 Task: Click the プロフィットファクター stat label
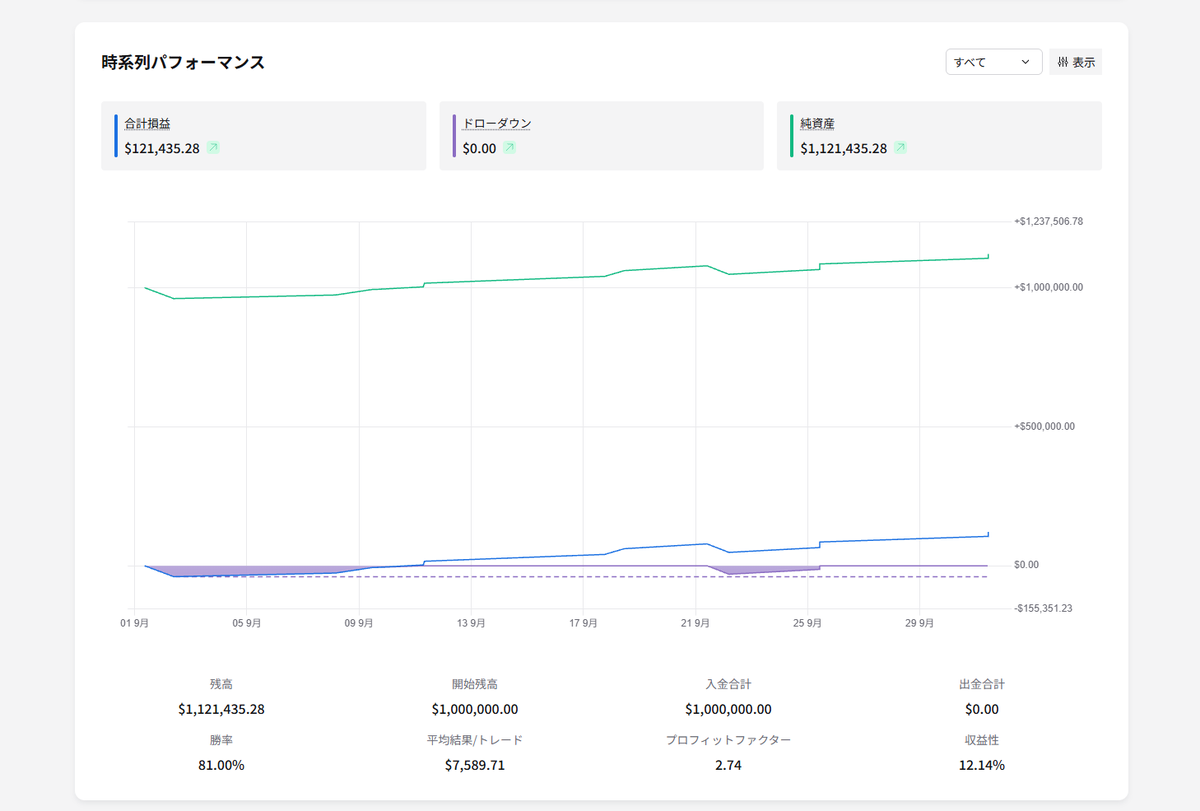point(728,740)
